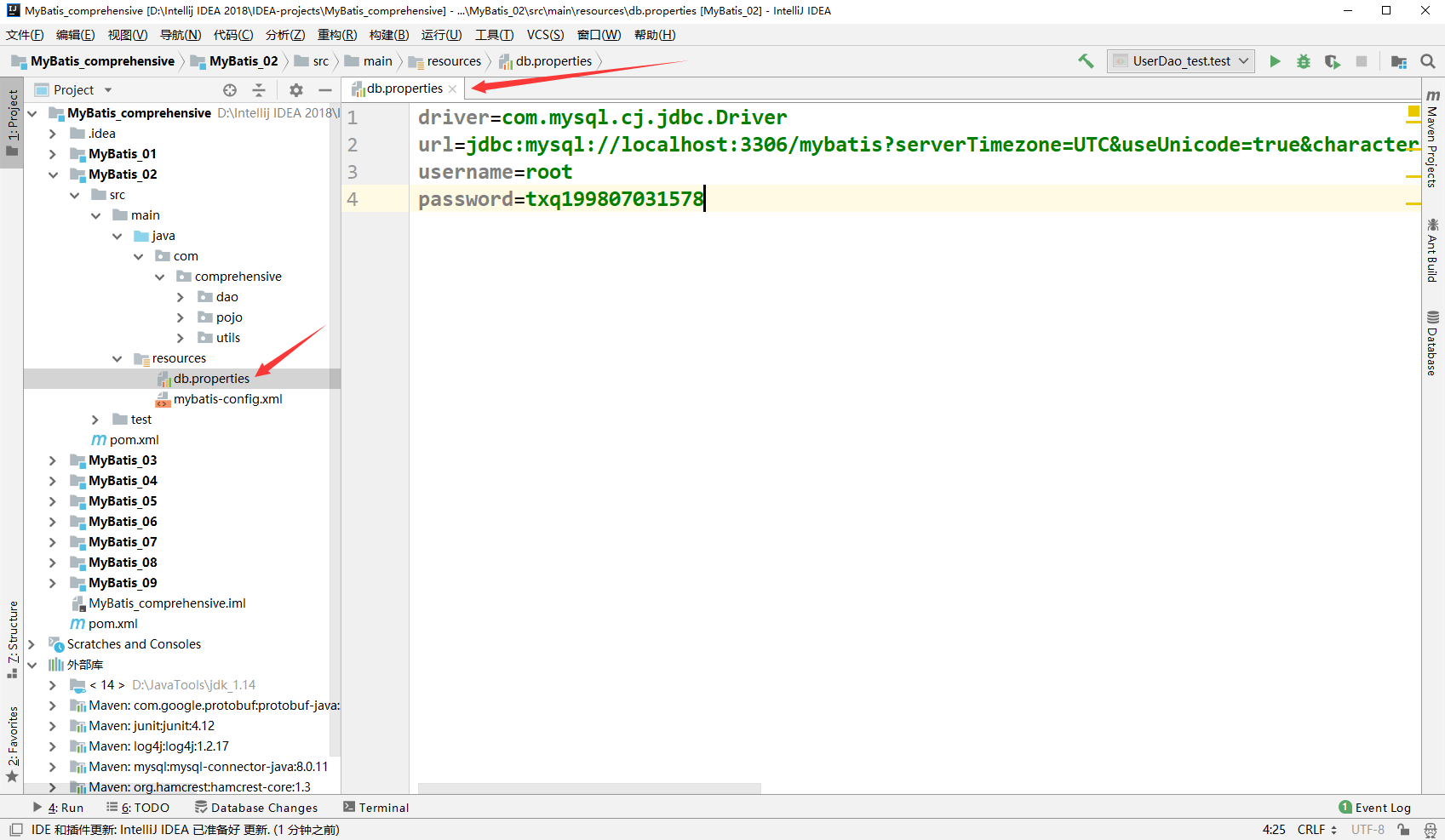Open the Database Changes tool window
This screenshot has width=1445, height=840.
(256, 808)
